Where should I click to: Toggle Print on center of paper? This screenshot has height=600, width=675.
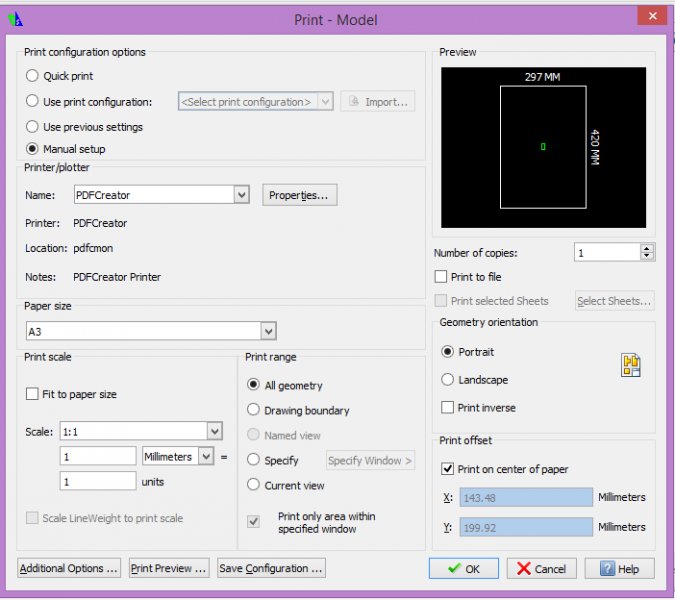click(447, 469)
